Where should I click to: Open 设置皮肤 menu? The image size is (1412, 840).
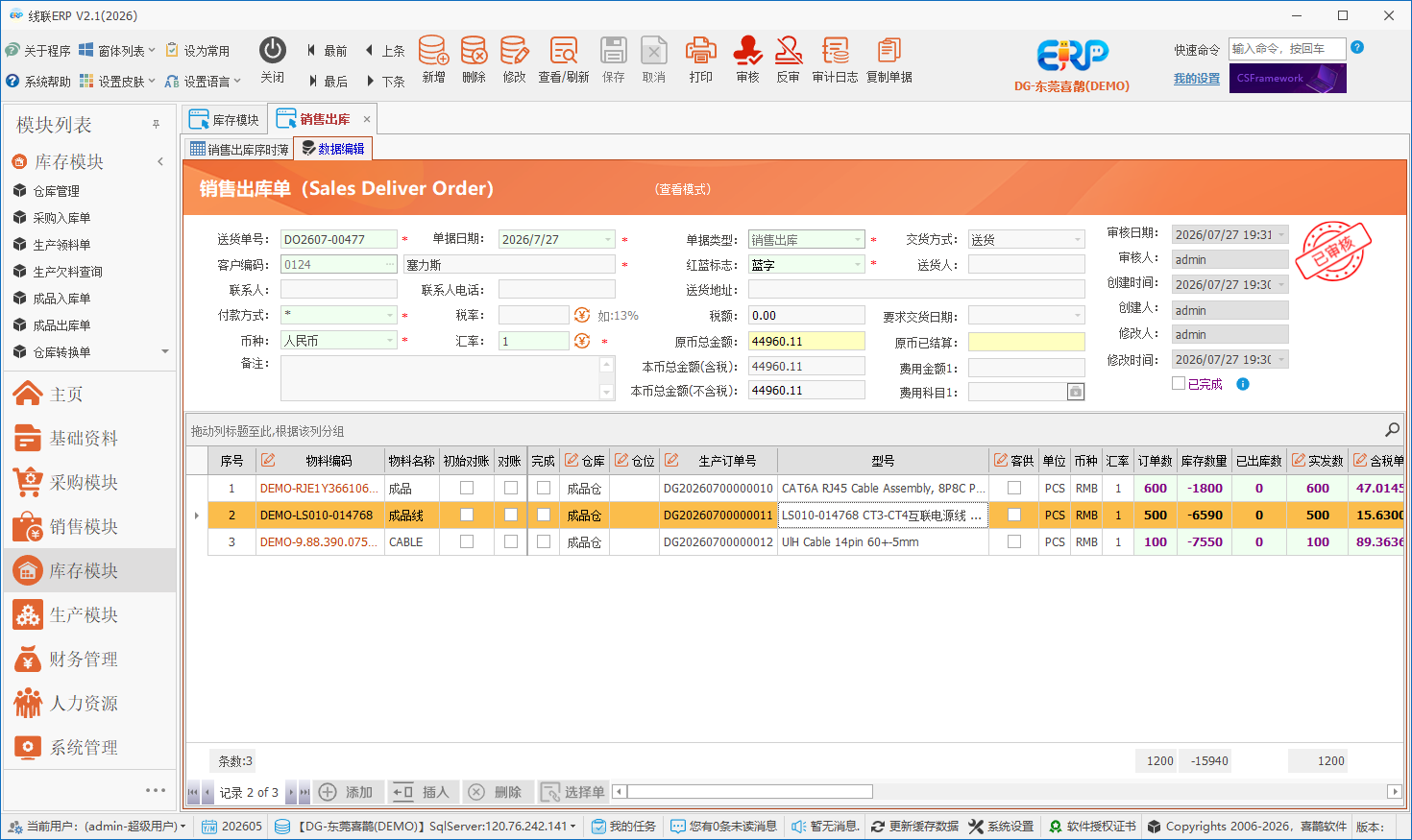point(117,81)
